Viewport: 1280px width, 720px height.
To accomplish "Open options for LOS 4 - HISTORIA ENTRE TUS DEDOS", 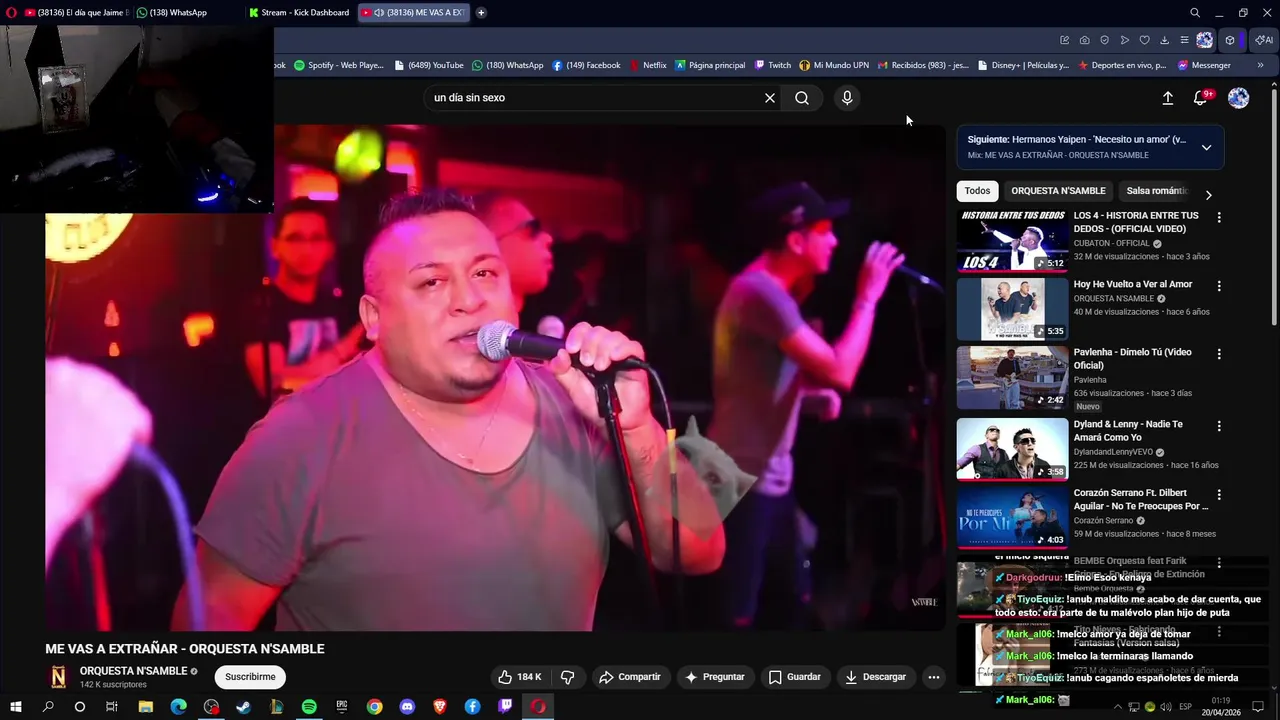I will [1218, 217].
